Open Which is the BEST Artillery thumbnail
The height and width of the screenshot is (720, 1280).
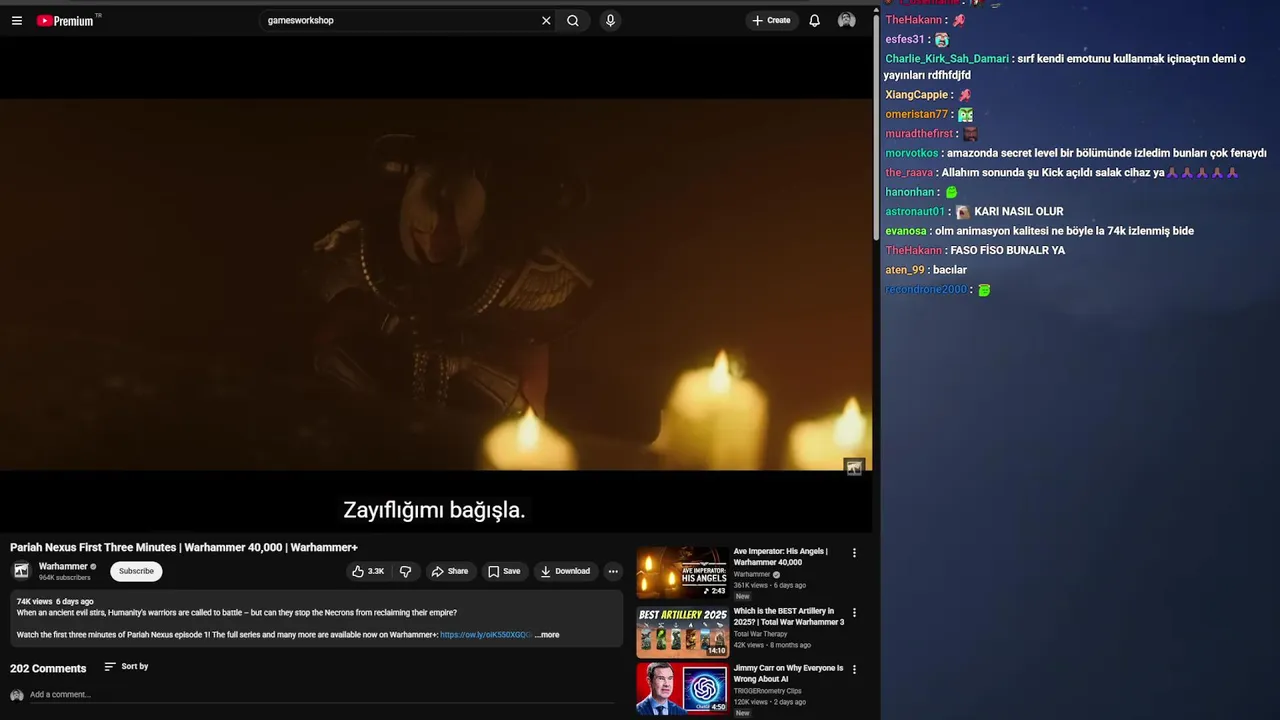coord(682,631)
